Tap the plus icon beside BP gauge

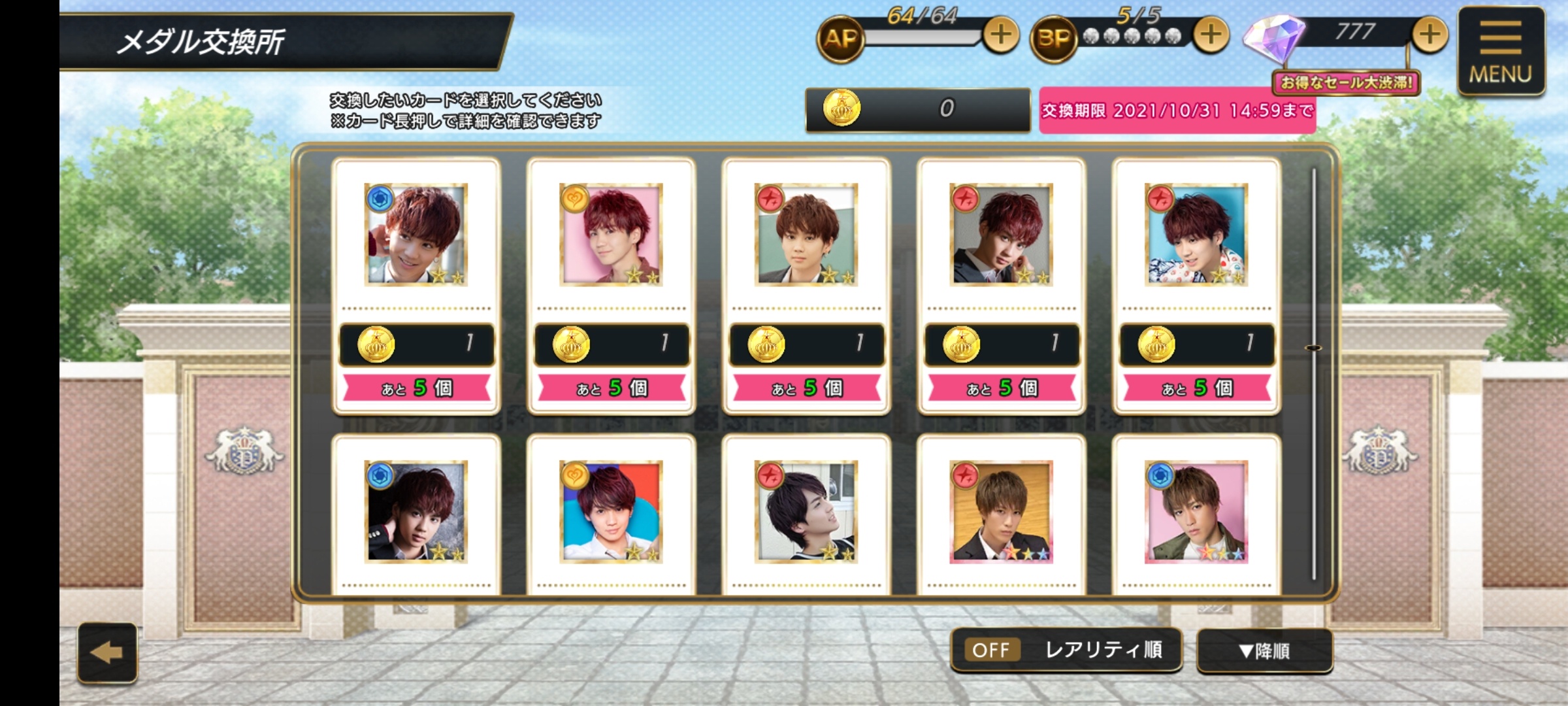pos(1211,35)
